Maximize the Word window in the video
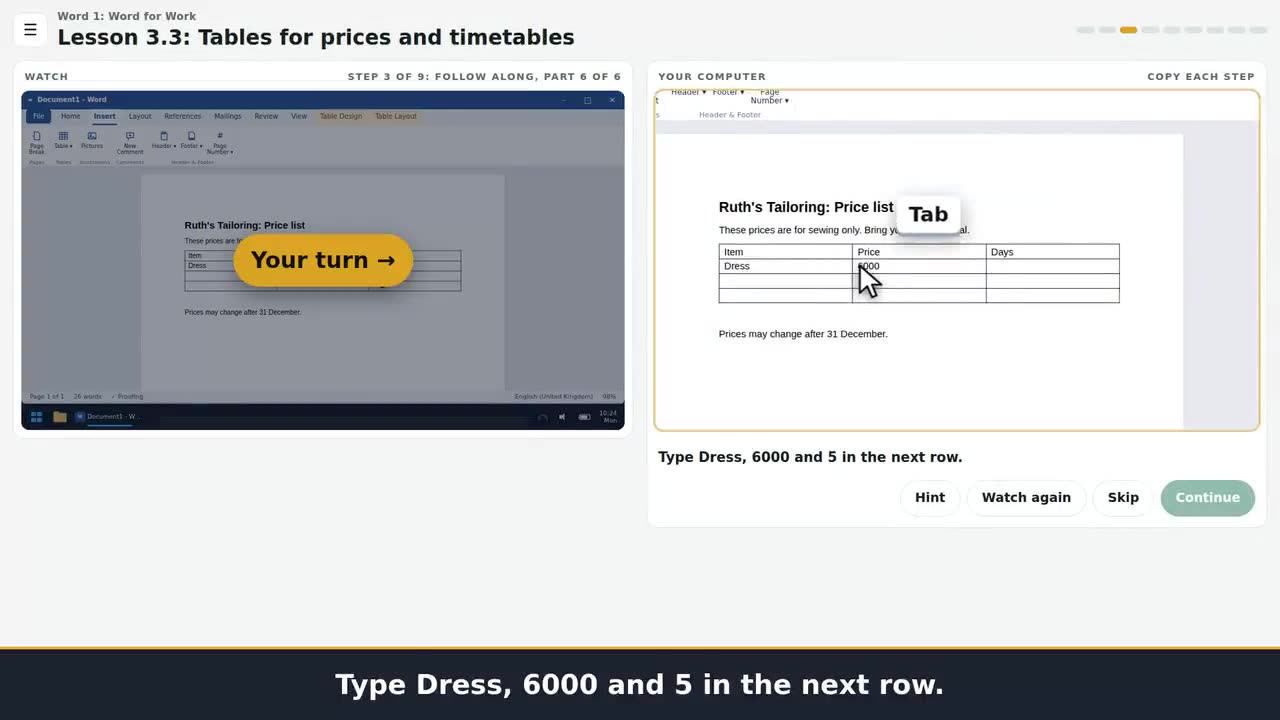The image size is (1280, 720). tap(587, 100)
